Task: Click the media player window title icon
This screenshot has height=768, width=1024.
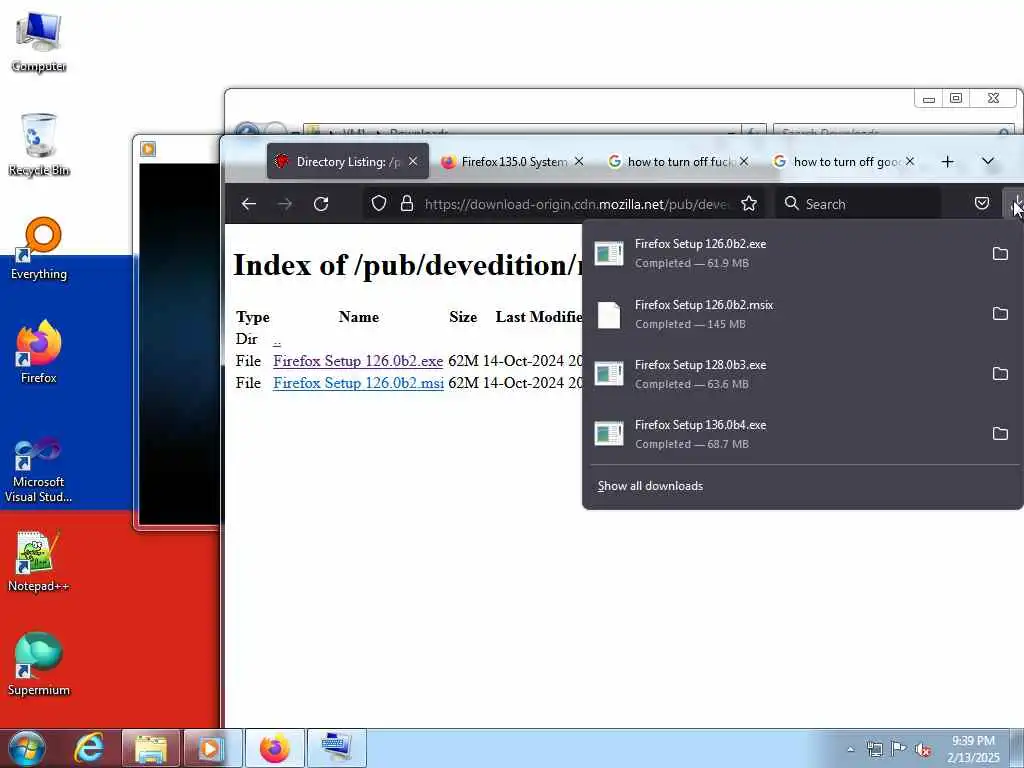Action: [x=148, y=150]
